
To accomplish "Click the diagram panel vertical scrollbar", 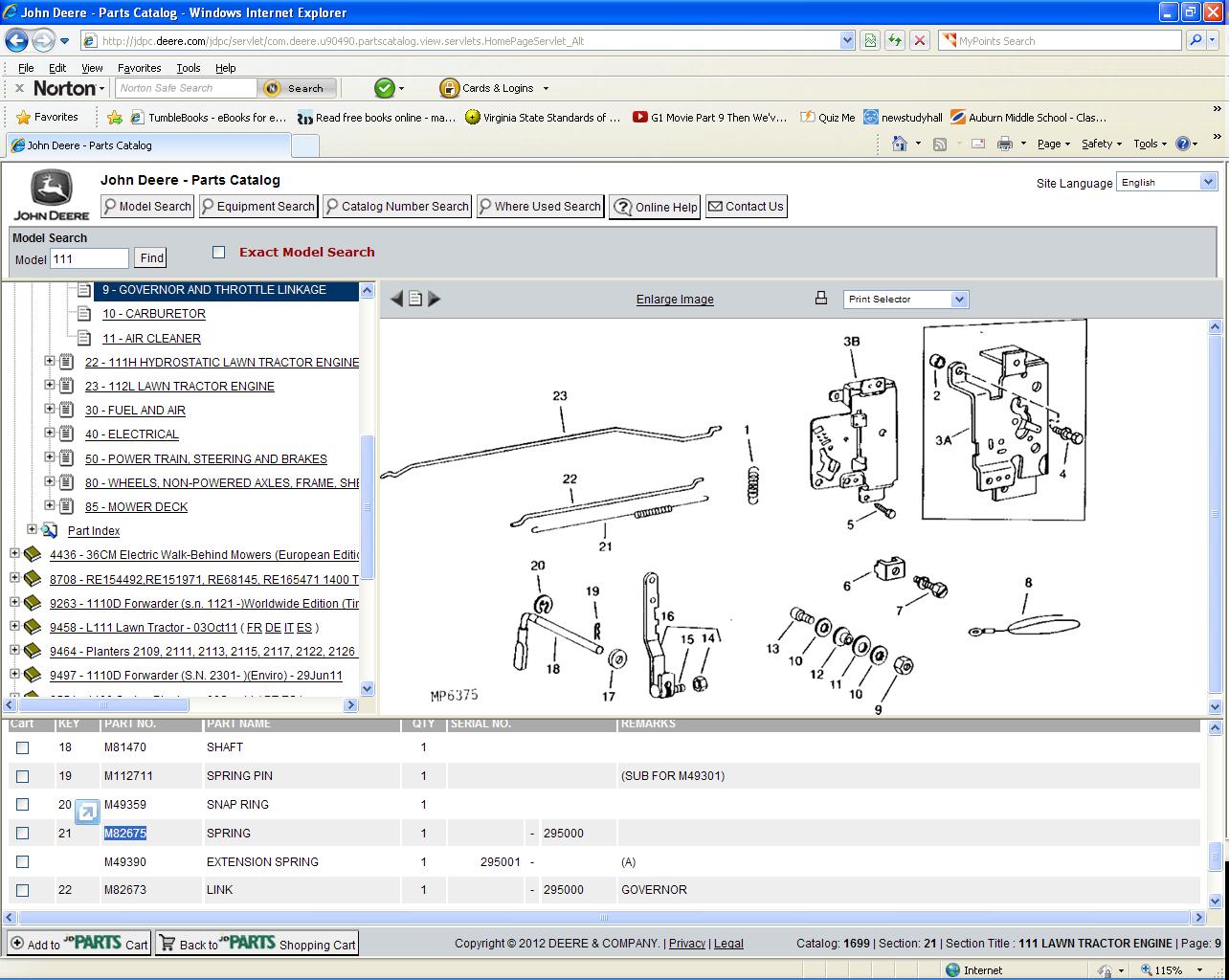I will click(x=1216, y=517).
